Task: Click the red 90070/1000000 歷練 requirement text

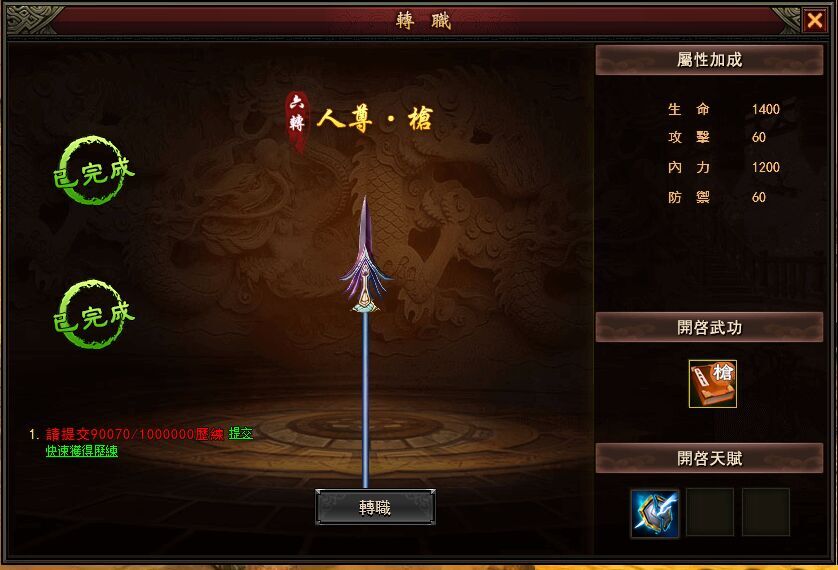Action: tap(135, 434)
